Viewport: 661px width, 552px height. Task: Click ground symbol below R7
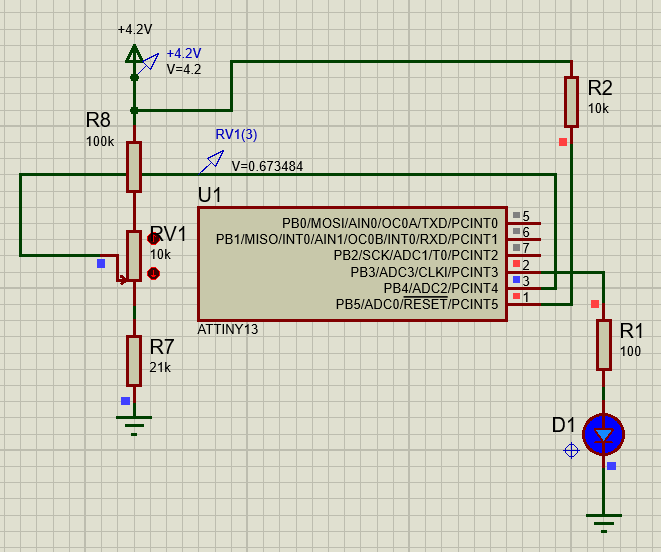point(134,425)
